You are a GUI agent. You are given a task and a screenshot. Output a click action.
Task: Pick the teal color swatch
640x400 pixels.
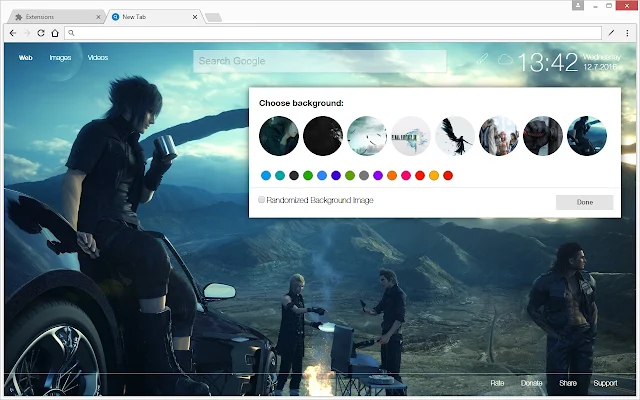(x=280, y=176)
